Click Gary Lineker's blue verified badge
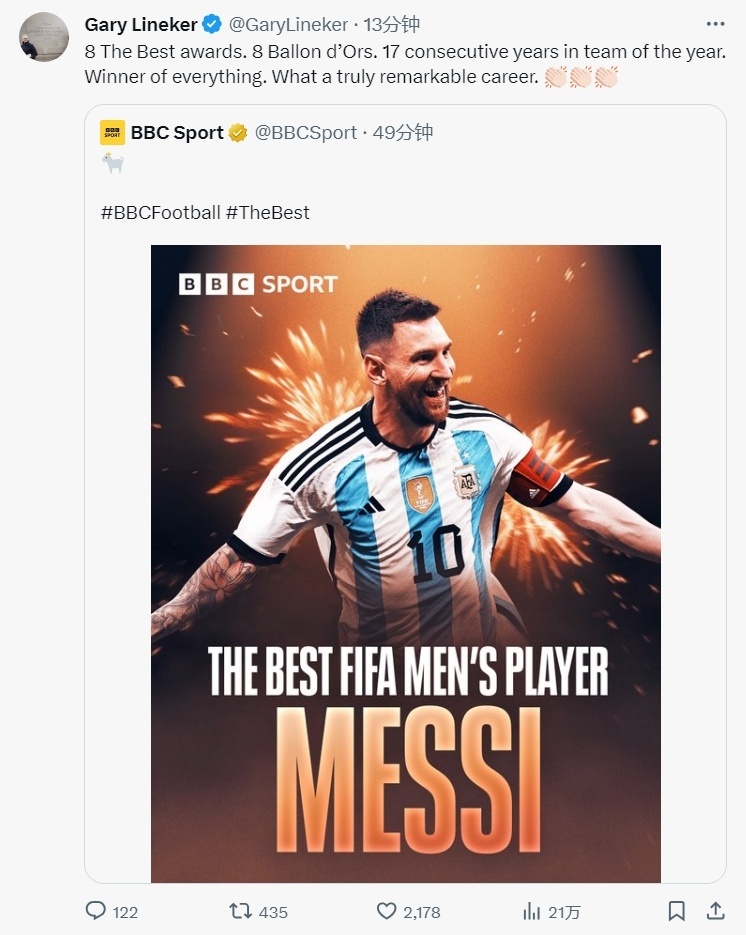746x935 pixels. [213, 24]
